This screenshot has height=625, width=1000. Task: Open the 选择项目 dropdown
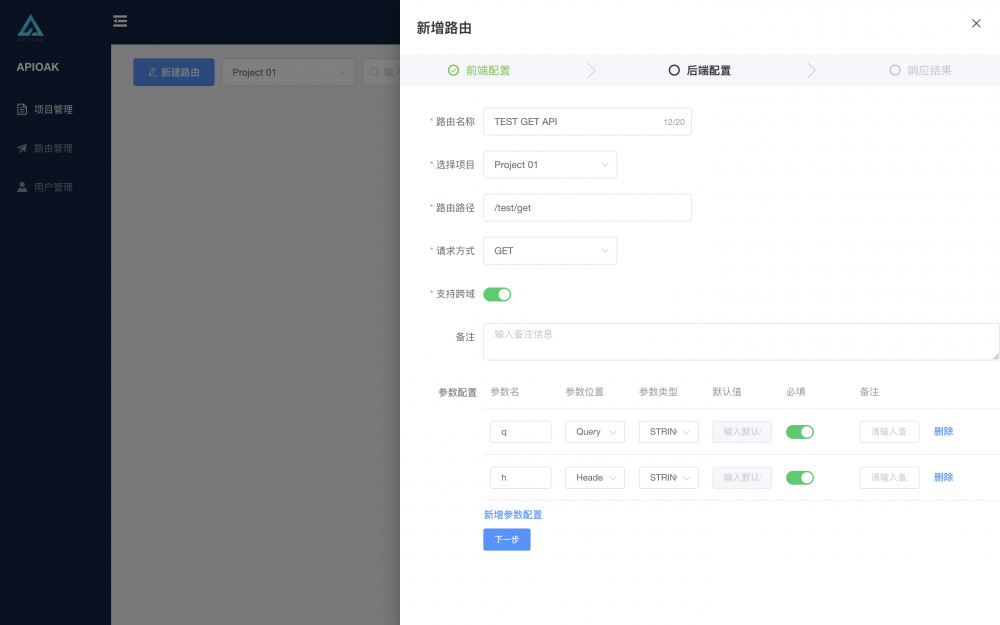pos(550,164)
